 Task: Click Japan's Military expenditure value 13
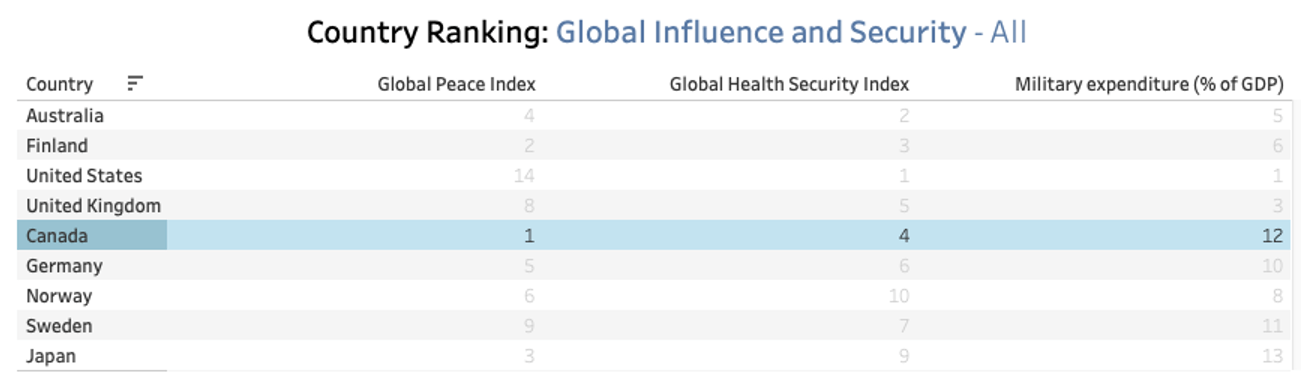coord(1272,356)
